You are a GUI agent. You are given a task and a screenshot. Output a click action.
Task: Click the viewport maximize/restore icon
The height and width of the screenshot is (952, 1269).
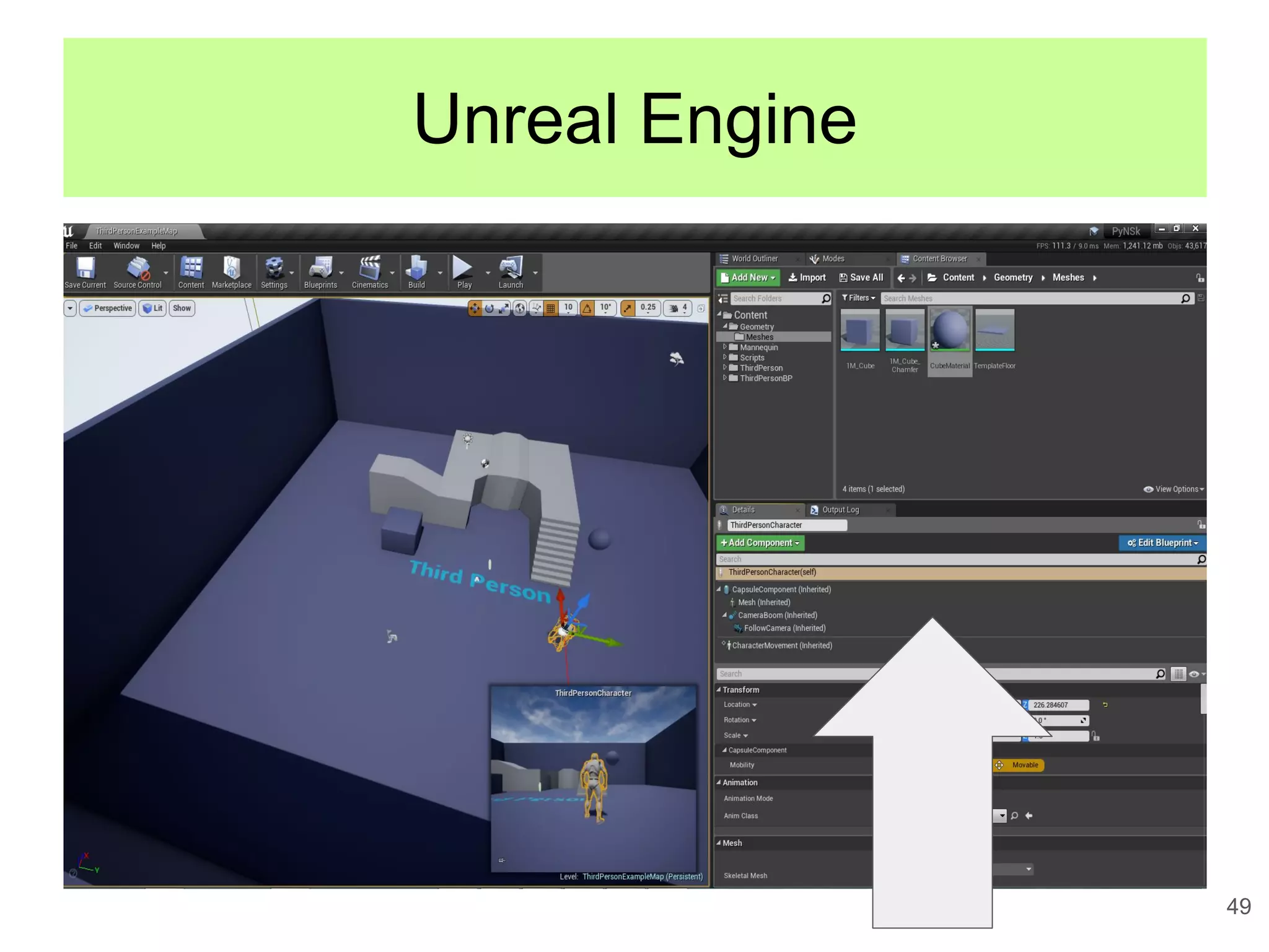pos(701,308)
